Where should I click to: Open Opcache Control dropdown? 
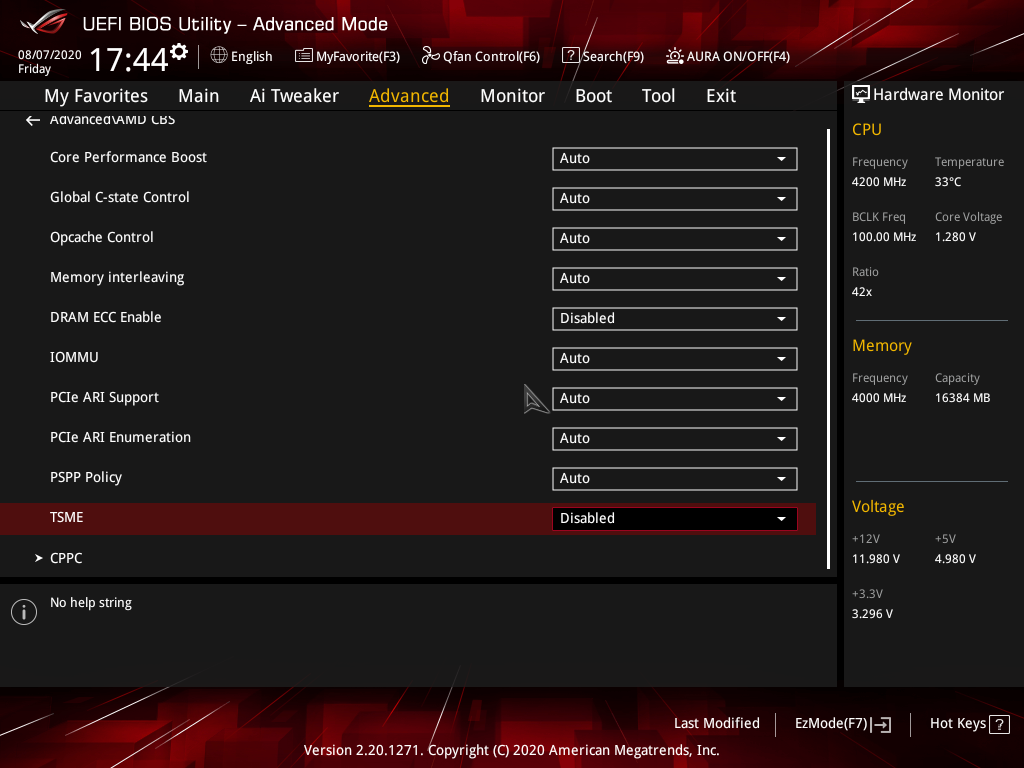pos(675,238)
